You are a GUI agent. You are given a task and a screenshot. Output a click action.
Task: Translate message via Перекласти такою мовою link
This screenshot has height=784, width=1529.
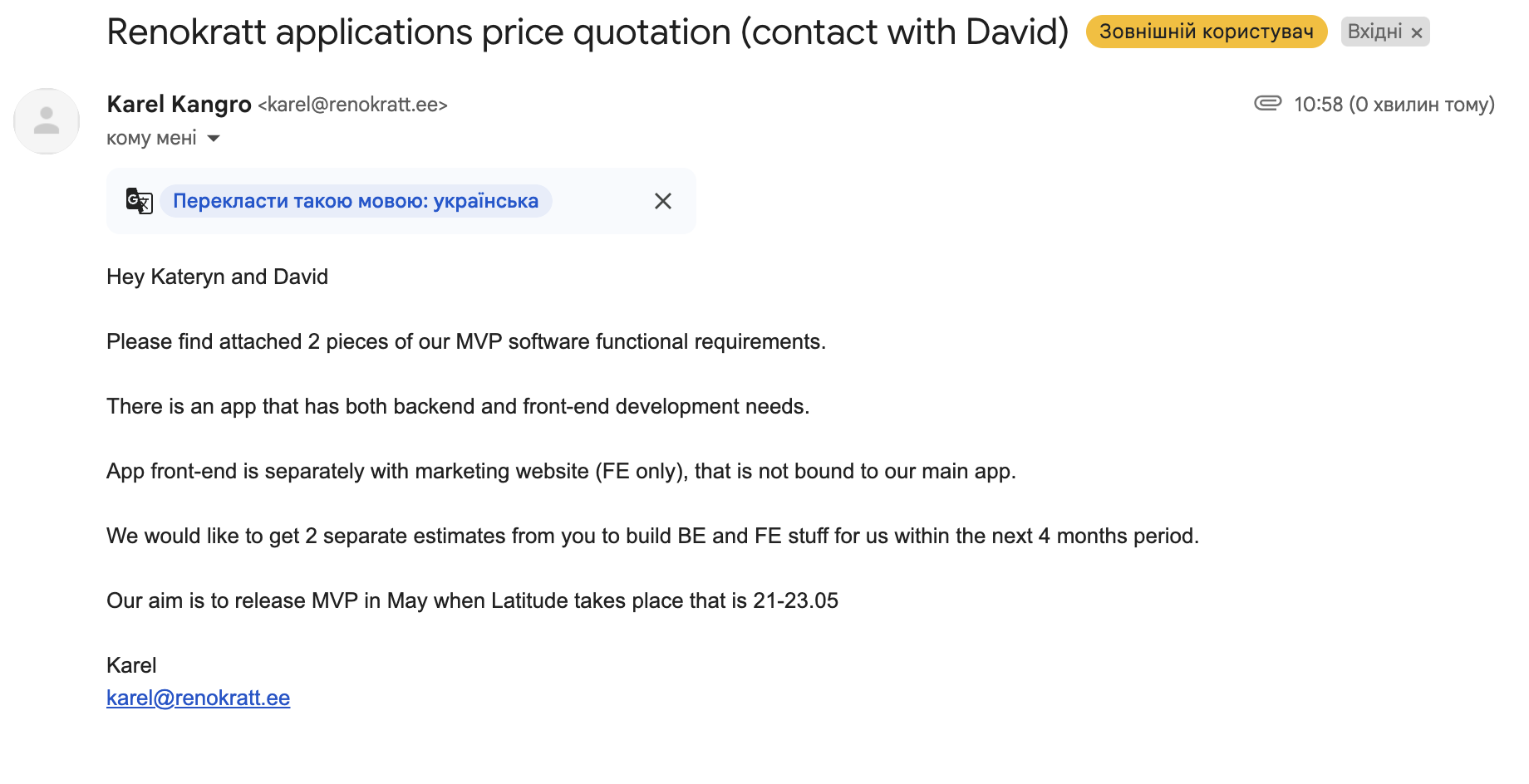point(356,201)
